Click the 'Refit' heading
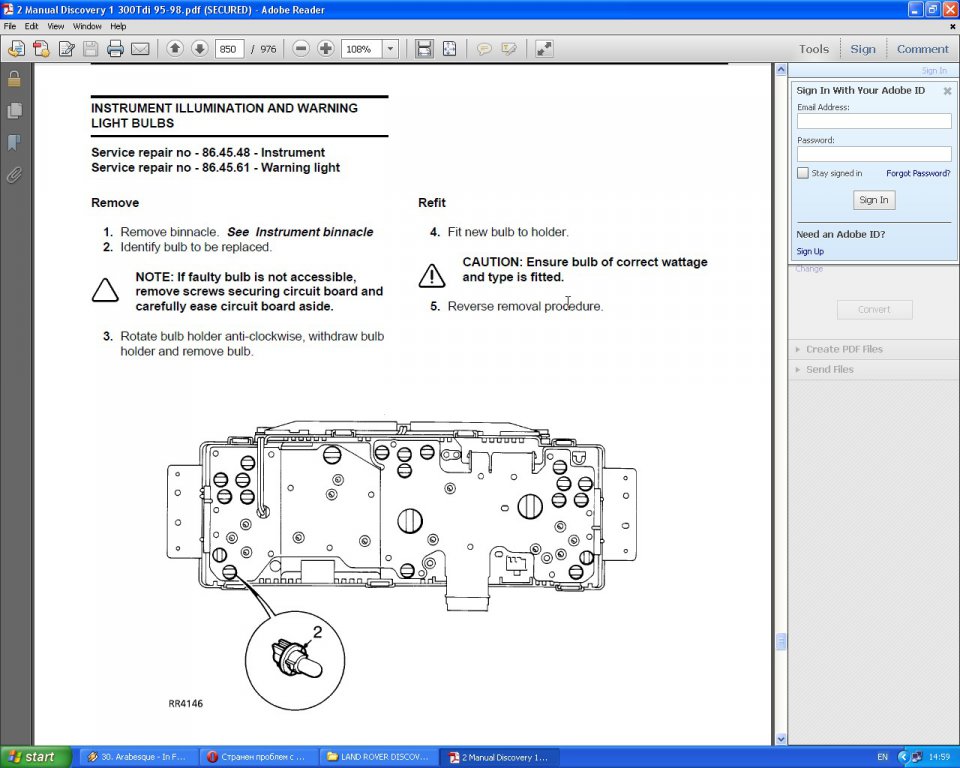This screenshot has height=768, width=960. coord(432,203)
